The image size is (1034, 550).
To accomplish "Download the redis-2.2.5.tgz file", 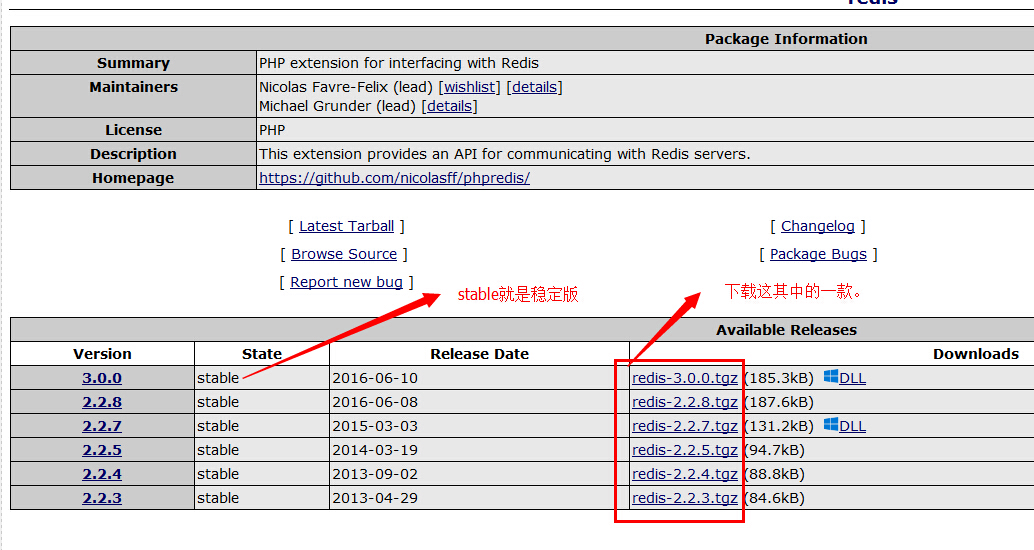I will click(684, 450).
